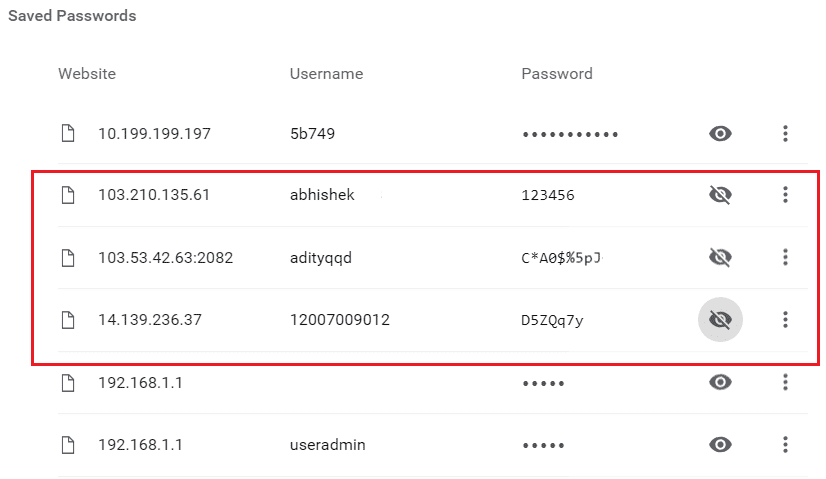Click the file icon beside 103.210.135.61
Image resolution: width=826 pixels, height=479 pixels.
[68, 195]
